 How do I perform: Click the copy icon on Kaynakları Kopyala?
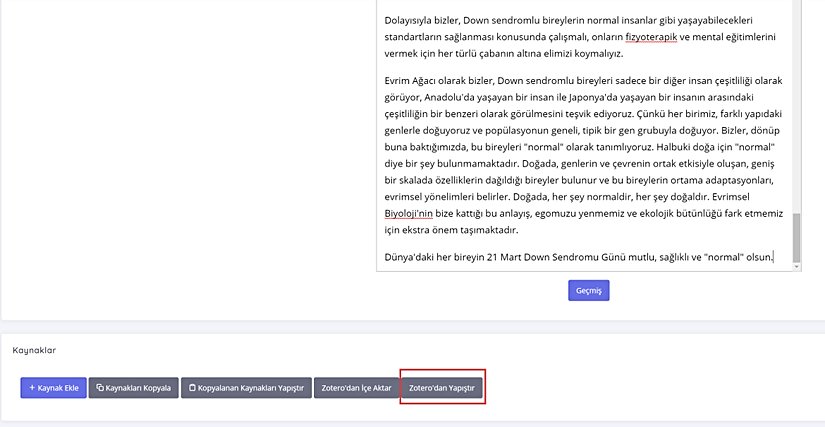coord(100,388)
